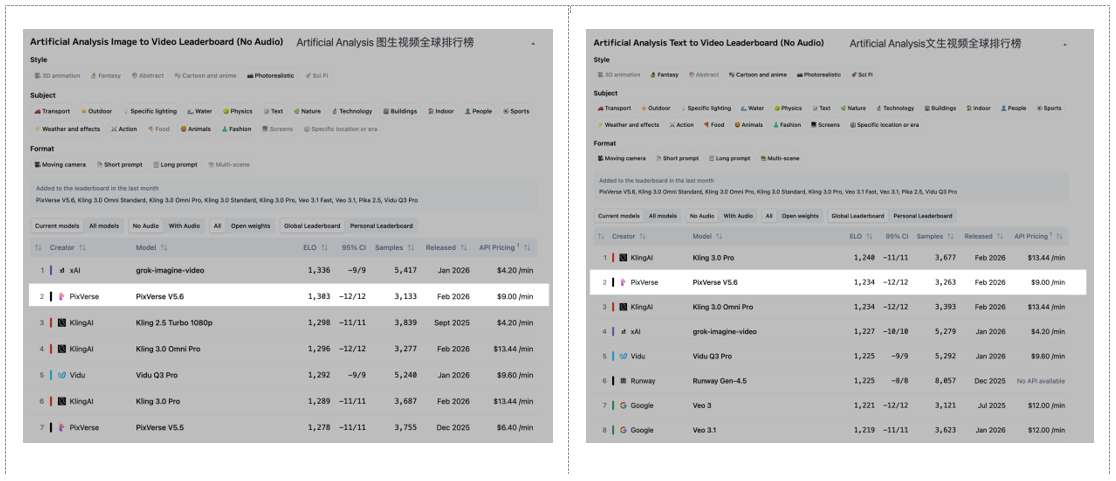Click the Runway logo icon next to Runway Gen-4.5
The image size is (1116, 481).
(623, 381)
